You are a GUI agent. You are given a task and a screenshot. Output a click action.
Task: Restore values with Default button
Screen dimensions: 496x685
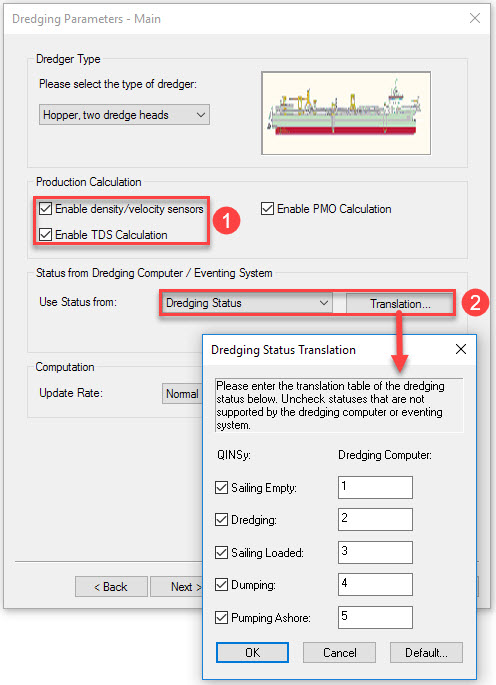tap(426, 652)
